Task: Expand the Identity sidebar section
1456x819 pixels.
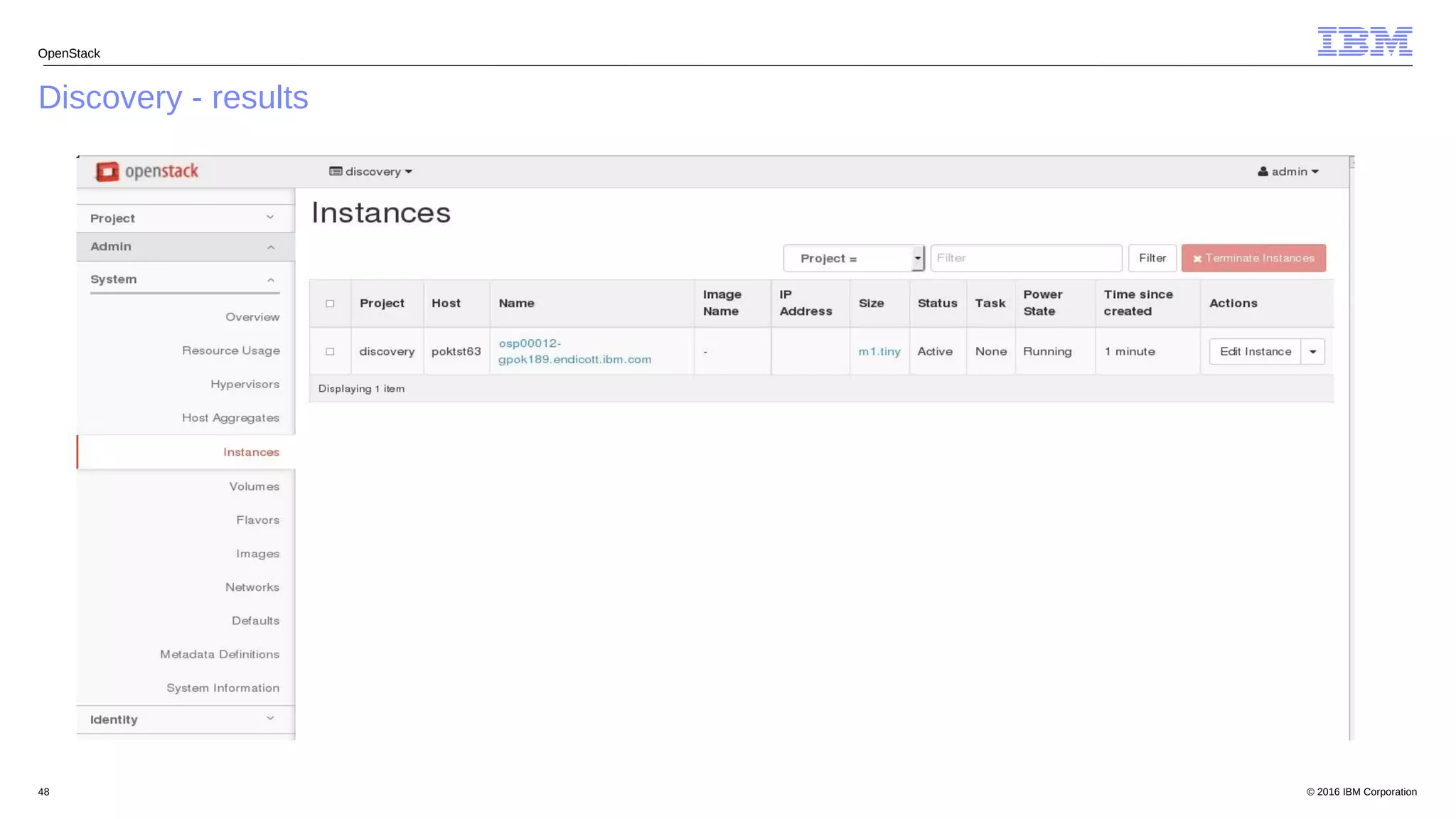Action: click(x=186, y=719)
